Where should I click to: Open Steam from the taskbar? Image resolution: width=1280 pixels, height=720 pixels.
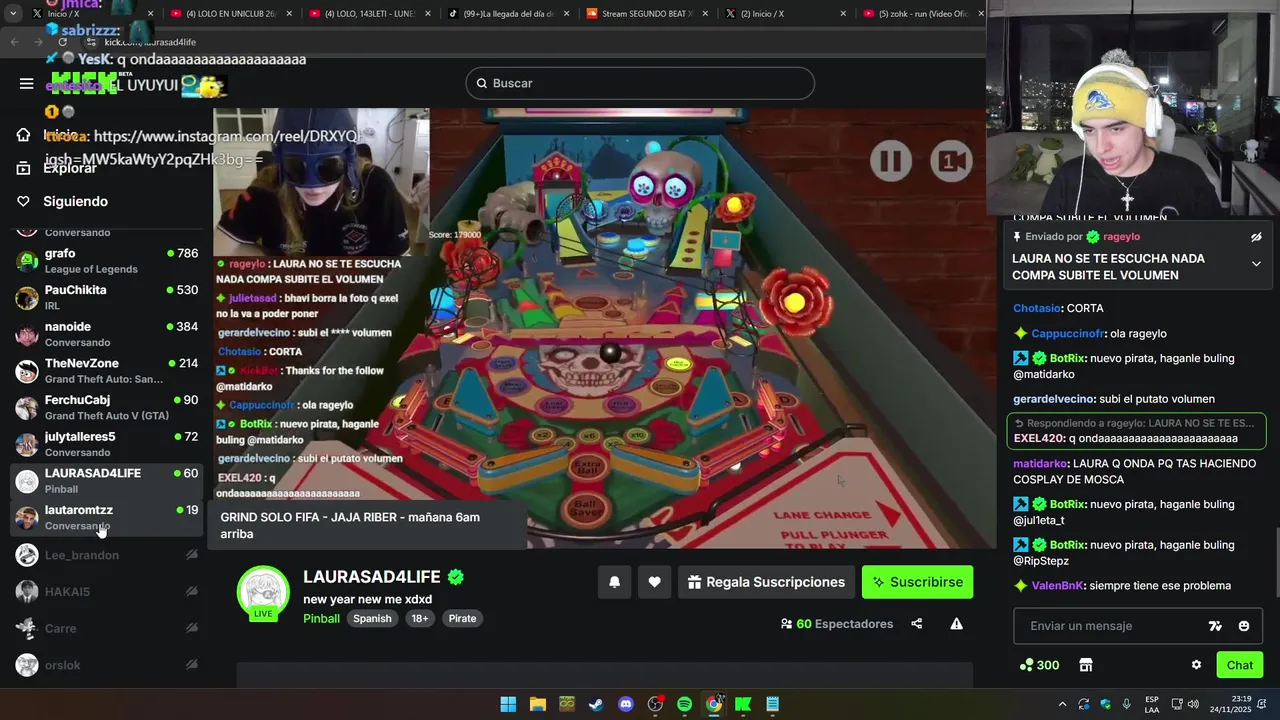[596, 704]
